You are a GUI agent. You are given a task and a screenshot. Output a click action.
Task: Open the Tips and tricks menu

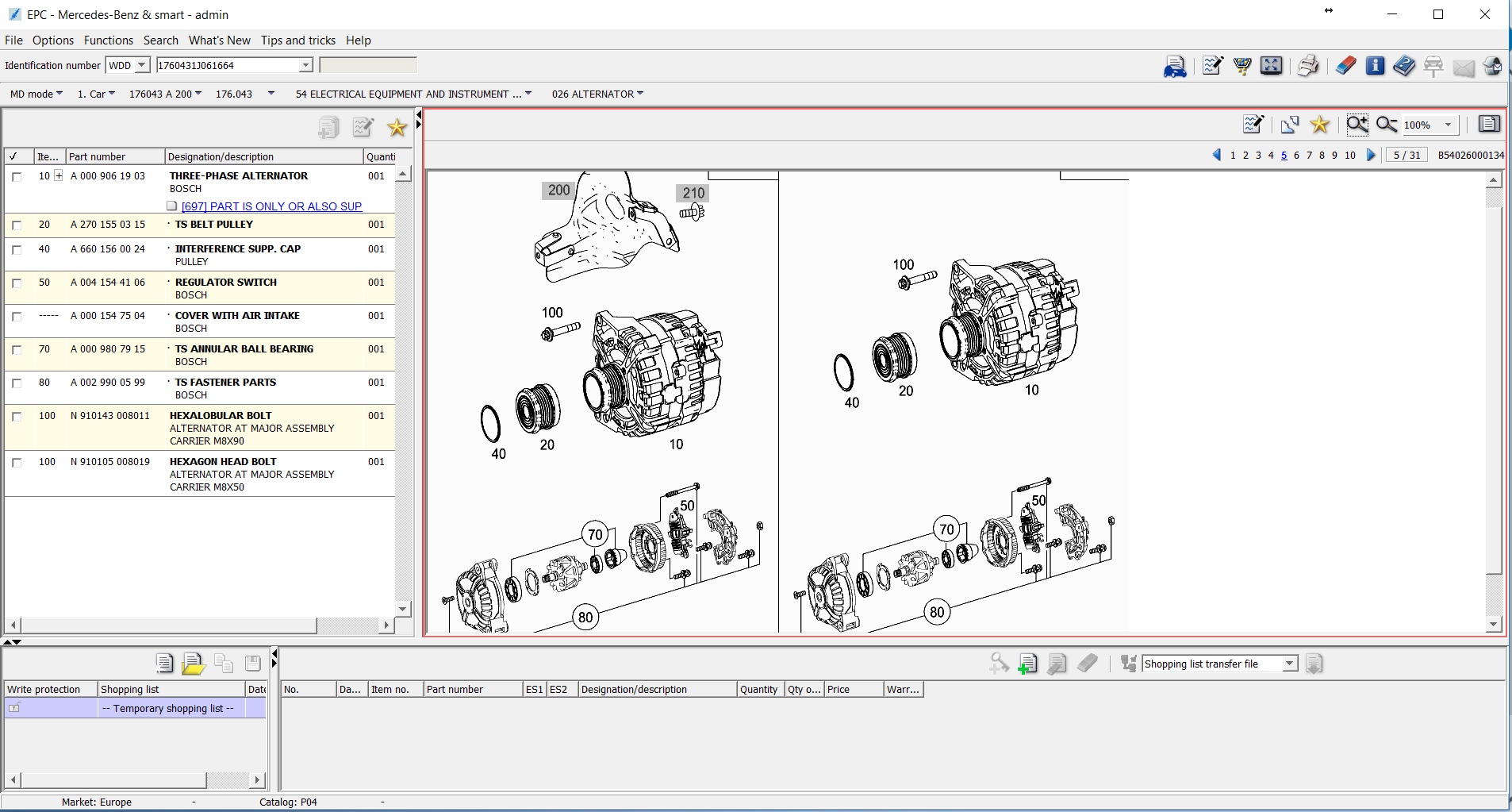click(297, 40)
